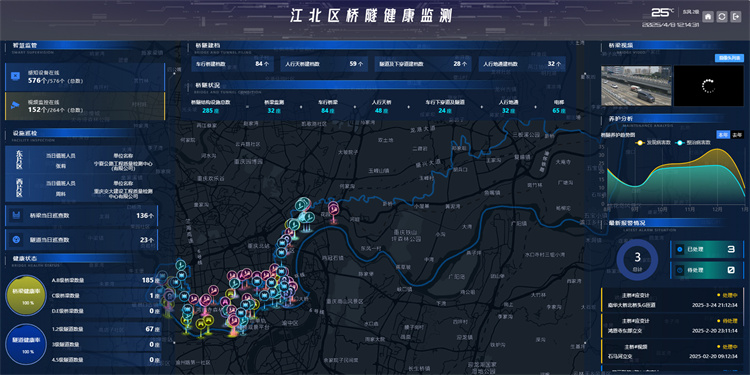Open the loading black video thumbnail
Image resolution: width=750 pixels, height=375 pixels.
coord(709,86)
